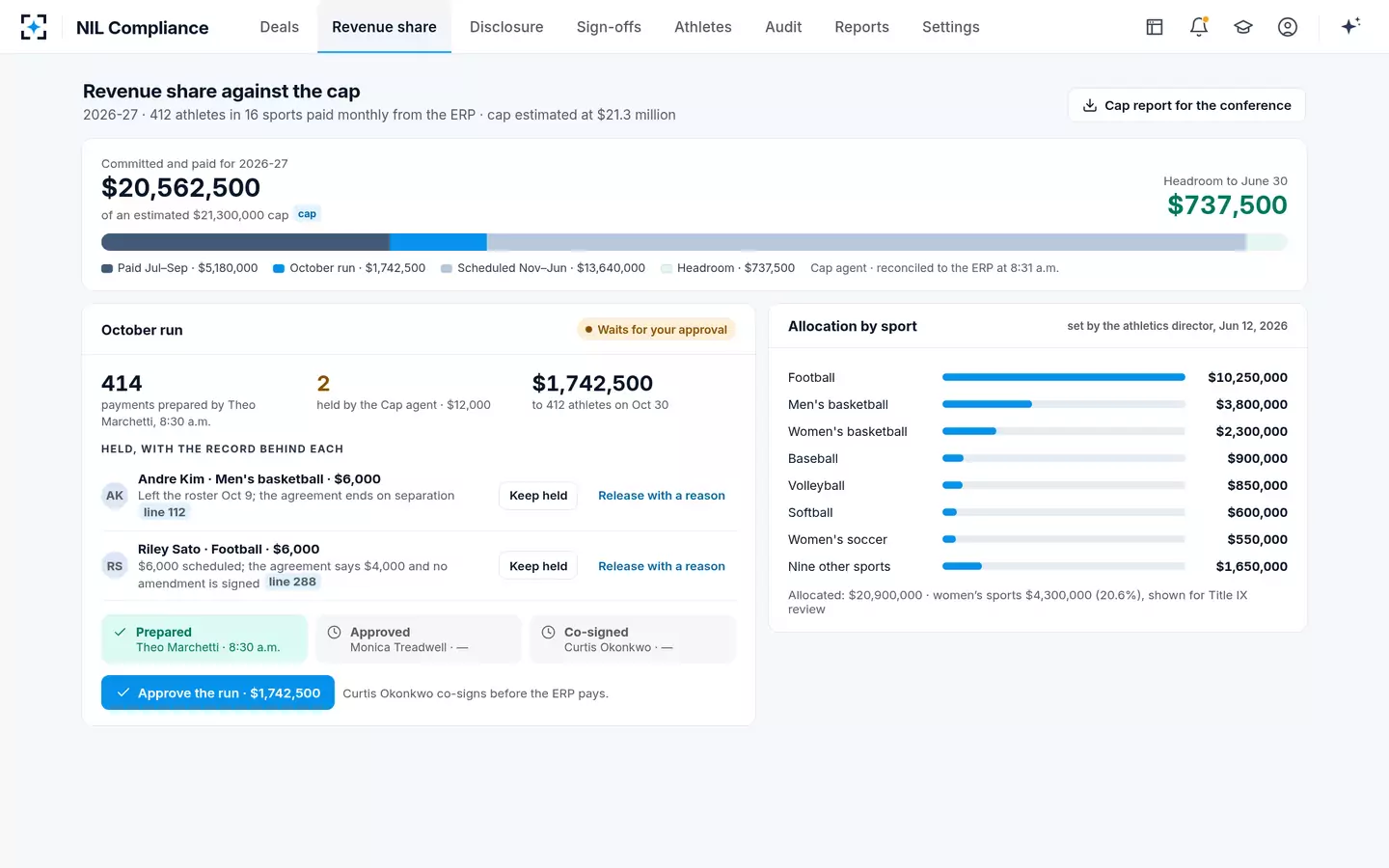Open the Athletes tab
Viewport: 1389px width, 868px height.
703,27
